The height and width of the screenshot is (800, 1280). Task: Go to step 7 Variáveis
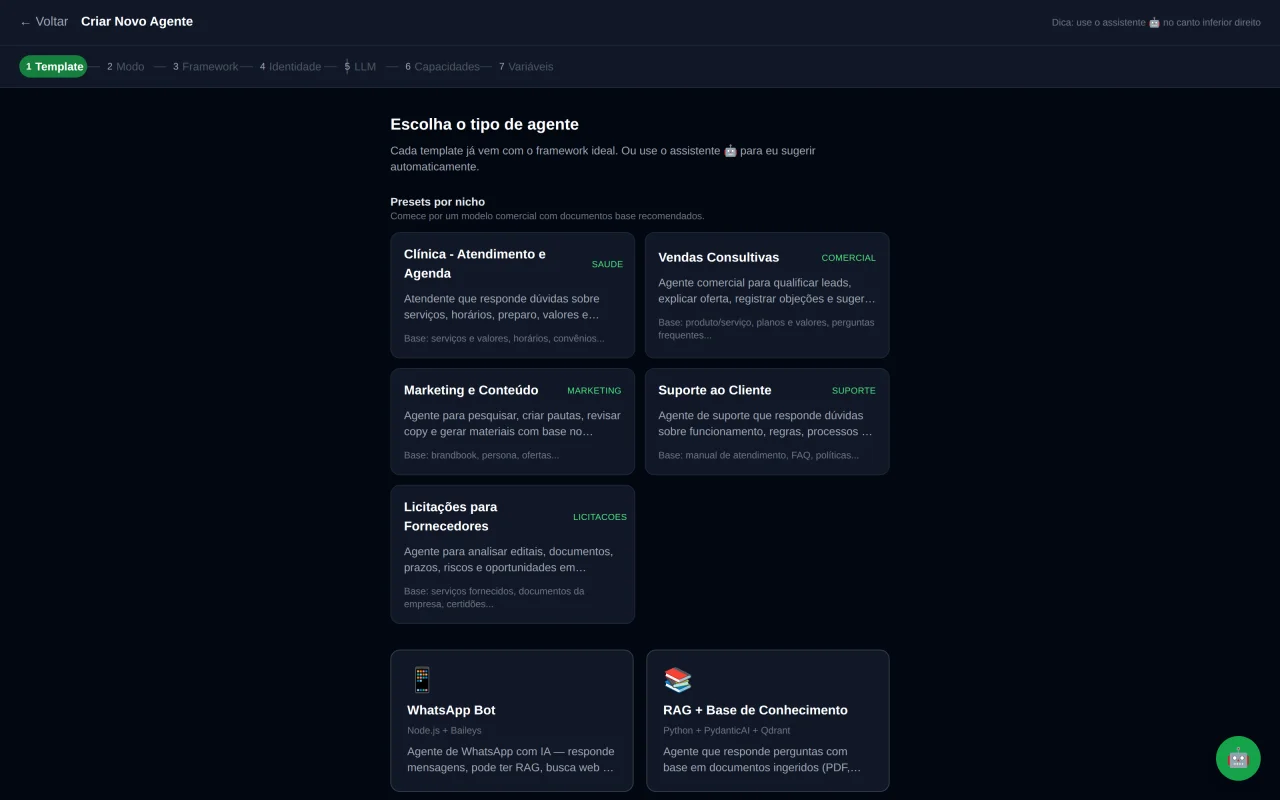click(526, 67)
